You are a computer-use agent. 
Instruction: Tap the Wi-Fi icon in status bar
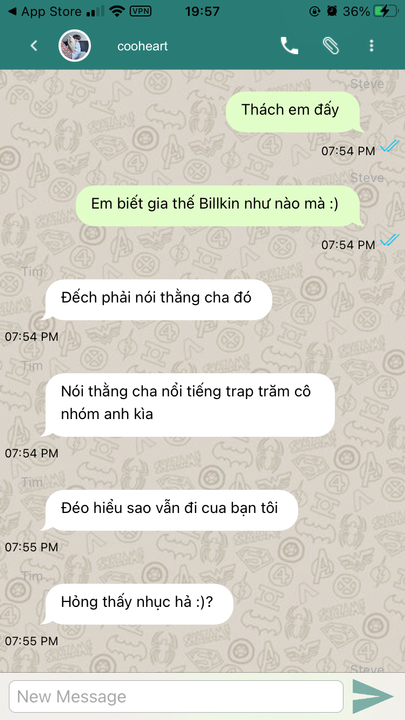pos(117,11)
